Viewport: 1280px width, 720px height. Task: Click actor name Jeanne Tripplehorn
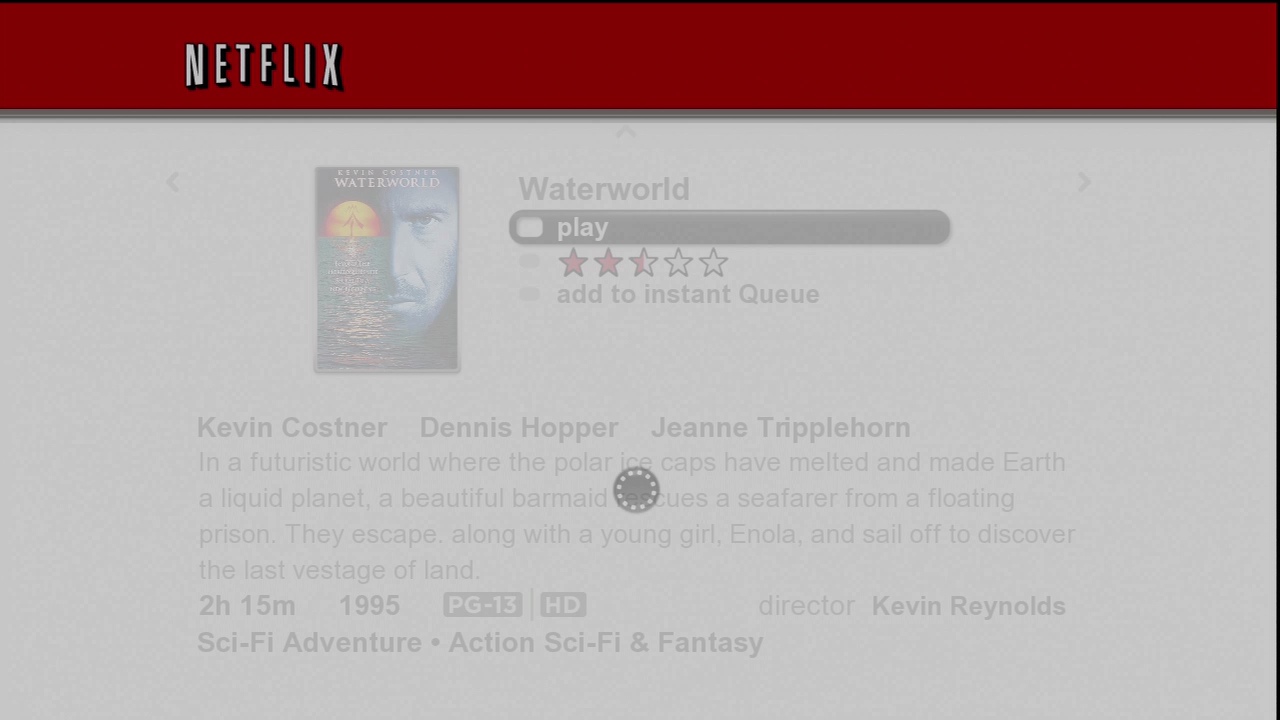(781, 427)
